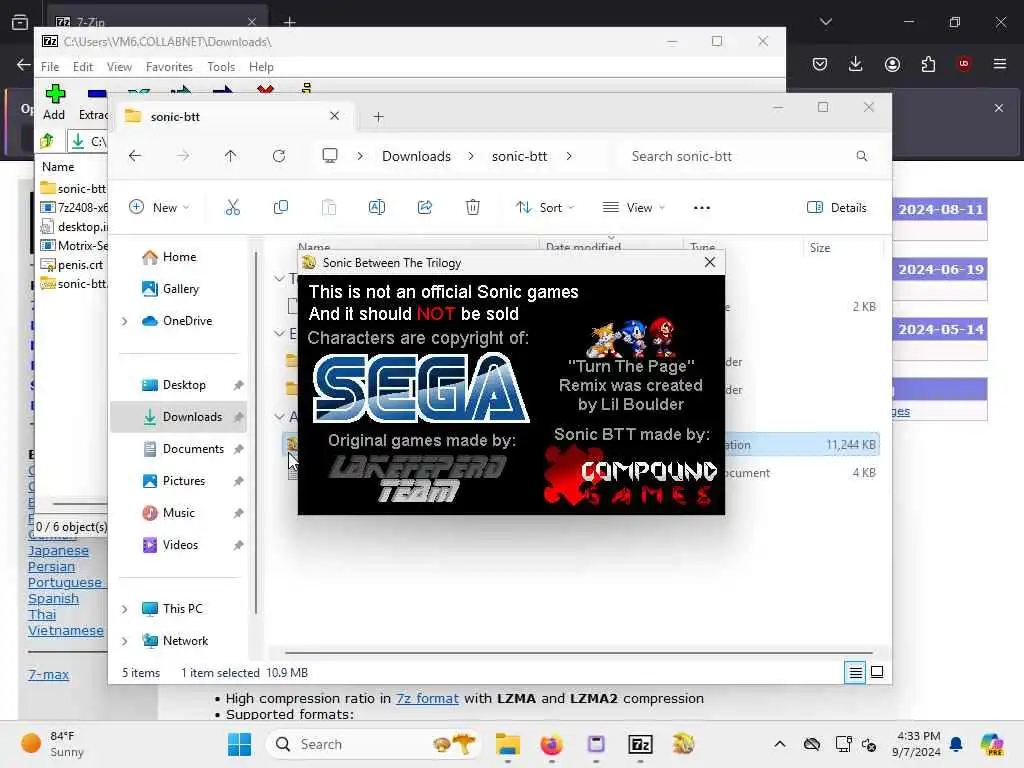Click the 7-Zip taskbar icon
Viewport: 1024px width, 768px height.
tap(640, 744)
